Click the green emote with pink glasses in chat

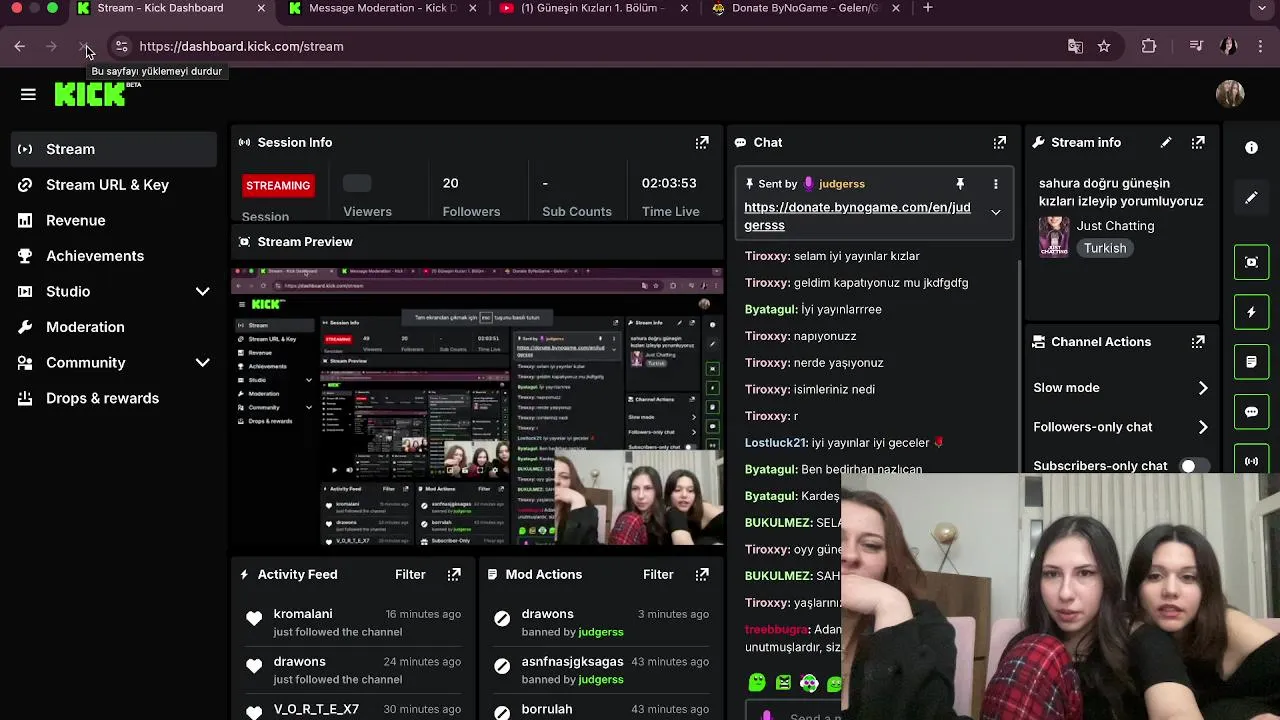(809, 683)
